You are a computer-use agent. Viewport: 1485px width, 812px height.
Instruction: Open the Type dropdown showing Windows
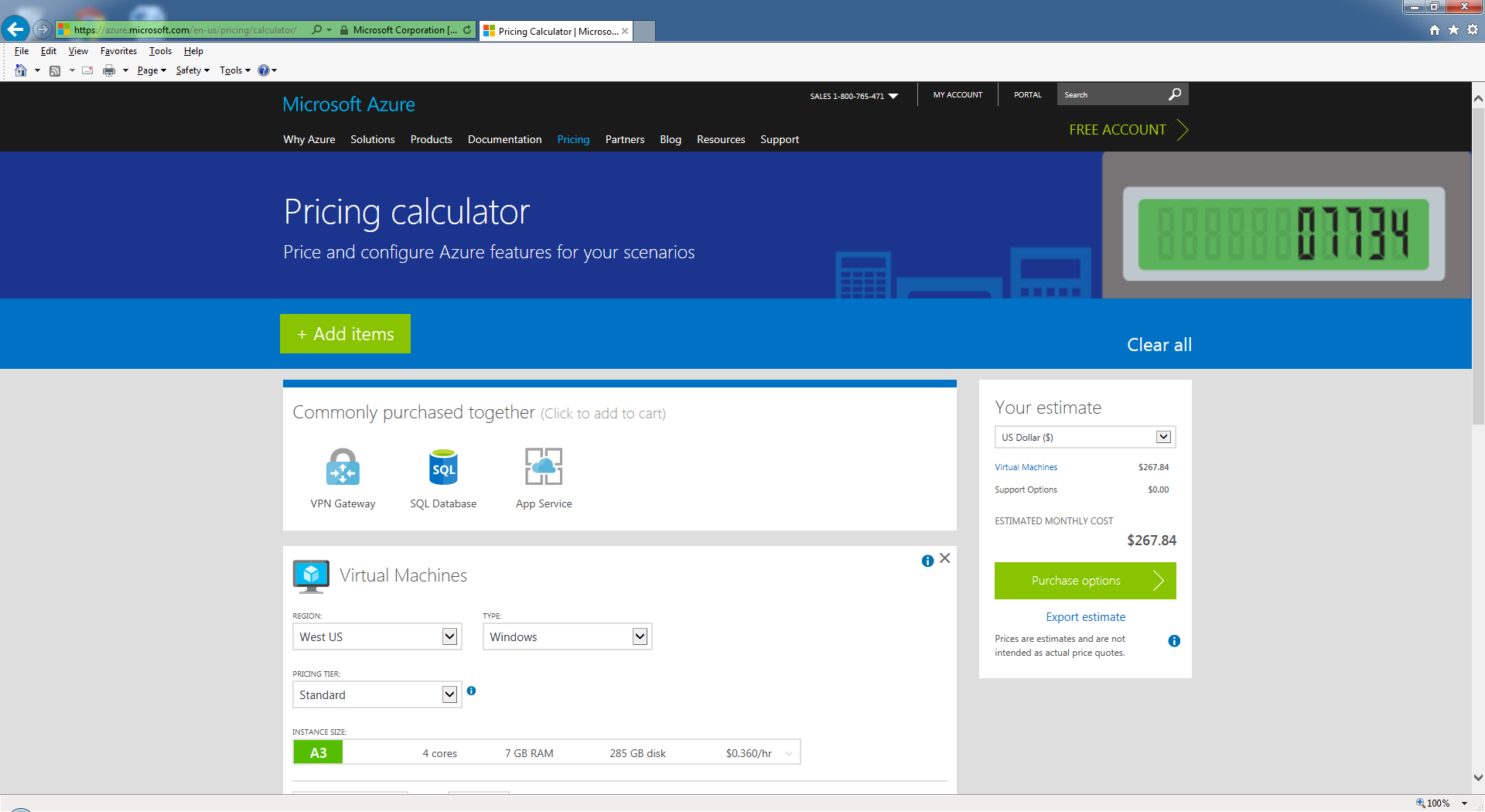[x=567, y=636]
